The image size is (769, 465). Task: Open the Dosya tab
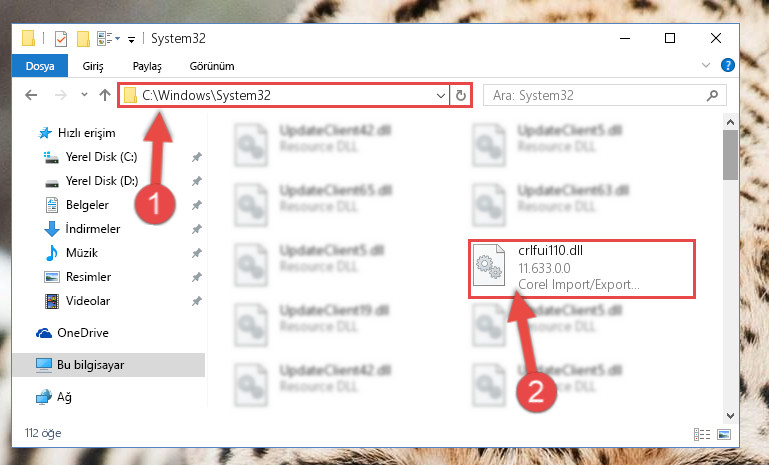point(40,66)
